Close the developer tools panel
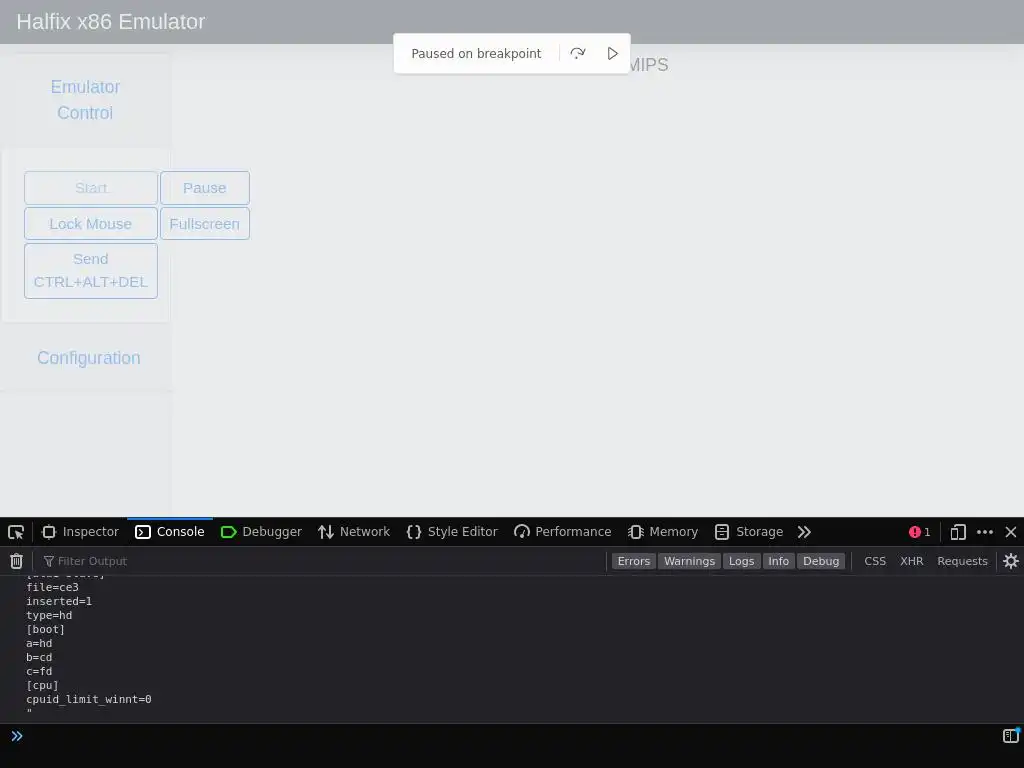The height and width of the screenshot is (768, 1024). 1010,532
